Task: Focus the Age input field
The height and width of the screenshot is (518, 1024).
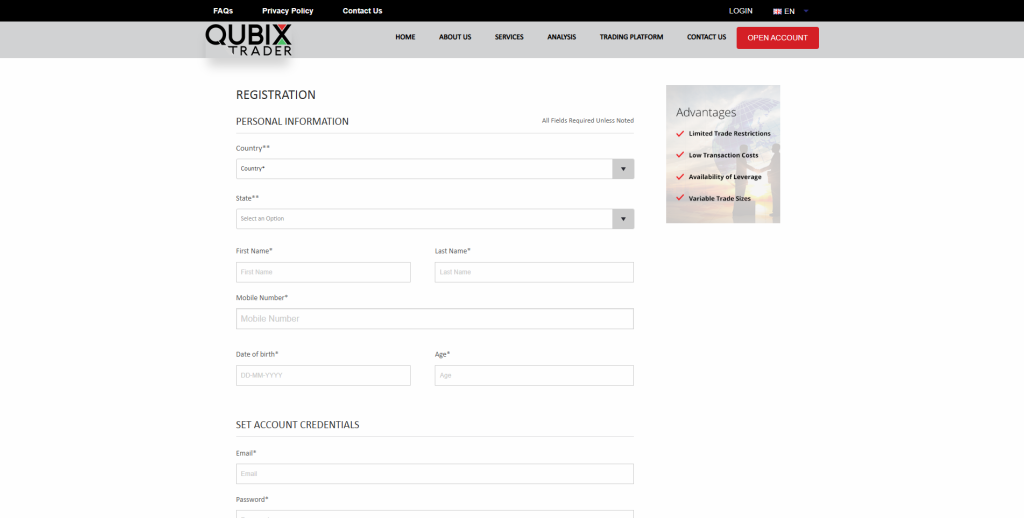Action: 534,376
